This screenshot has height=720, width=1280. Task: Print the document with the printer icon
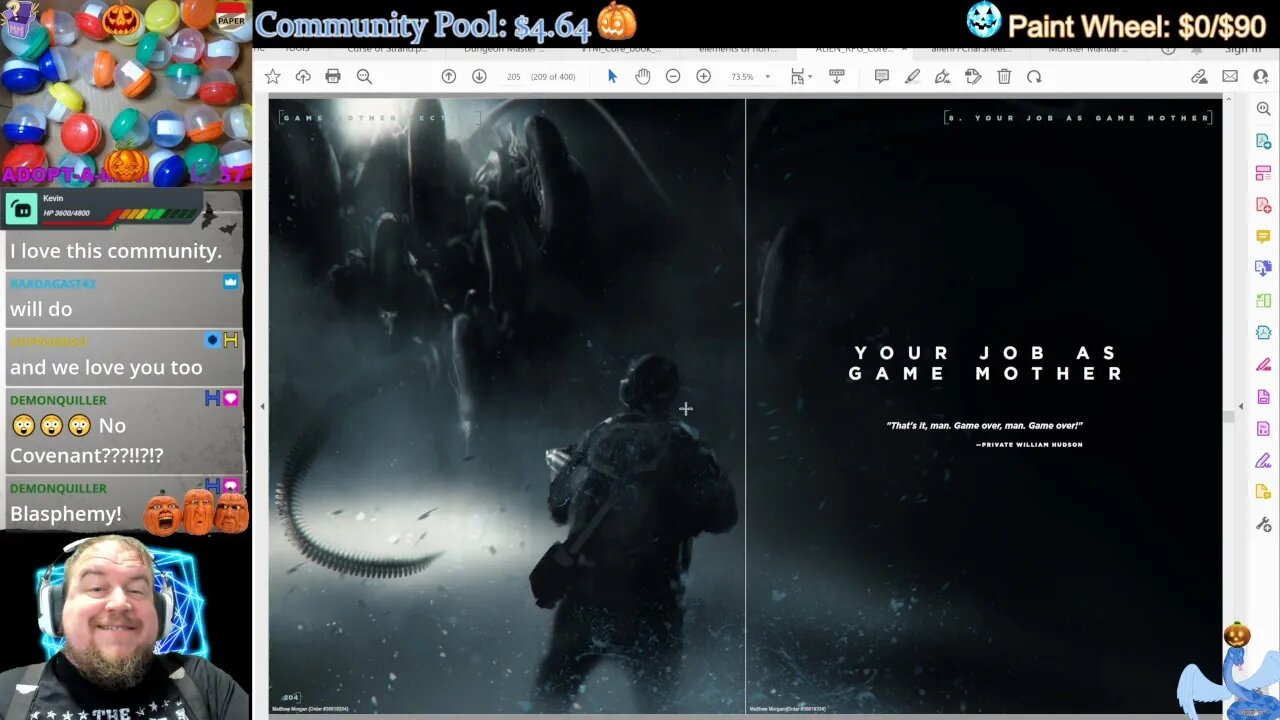click(333, 77)
